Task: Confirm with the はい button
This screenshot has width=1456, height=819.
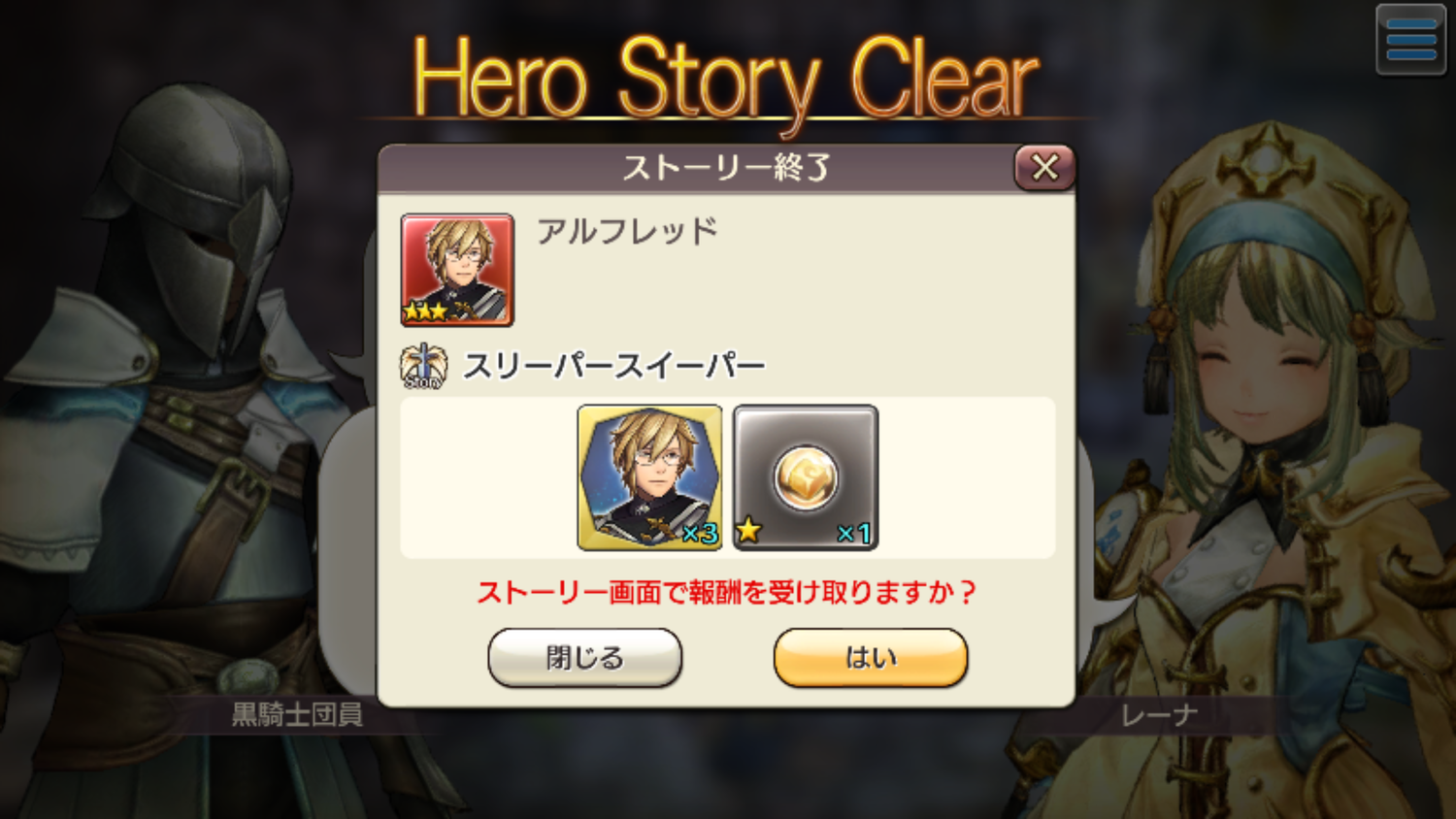Action: (871, 657)
